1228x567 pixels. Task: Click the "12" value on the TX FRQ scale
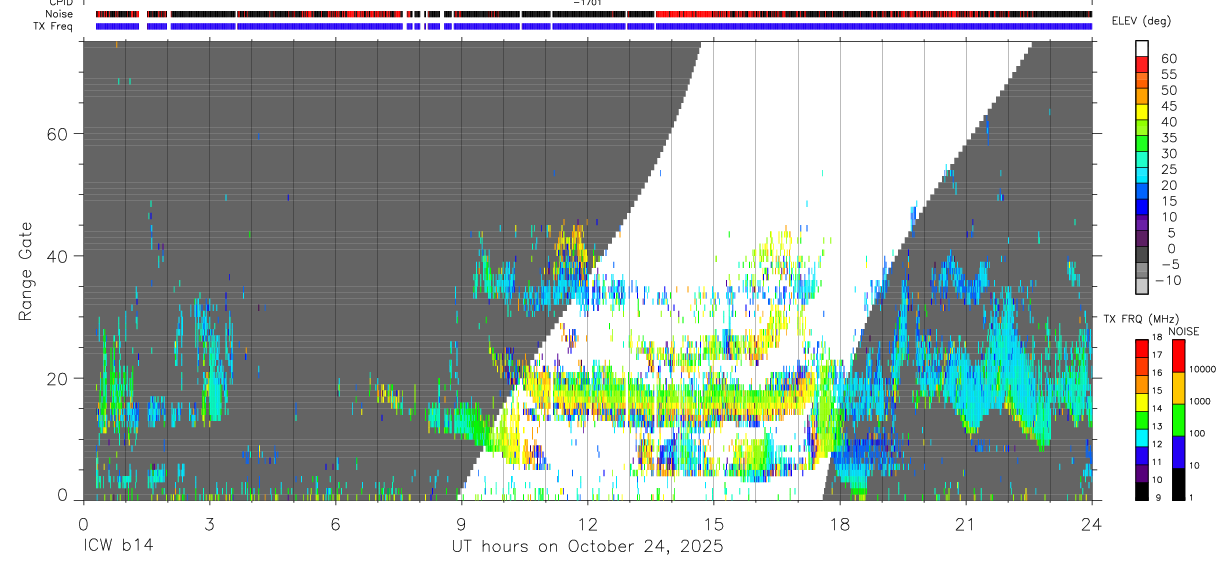pos(1157,445)
